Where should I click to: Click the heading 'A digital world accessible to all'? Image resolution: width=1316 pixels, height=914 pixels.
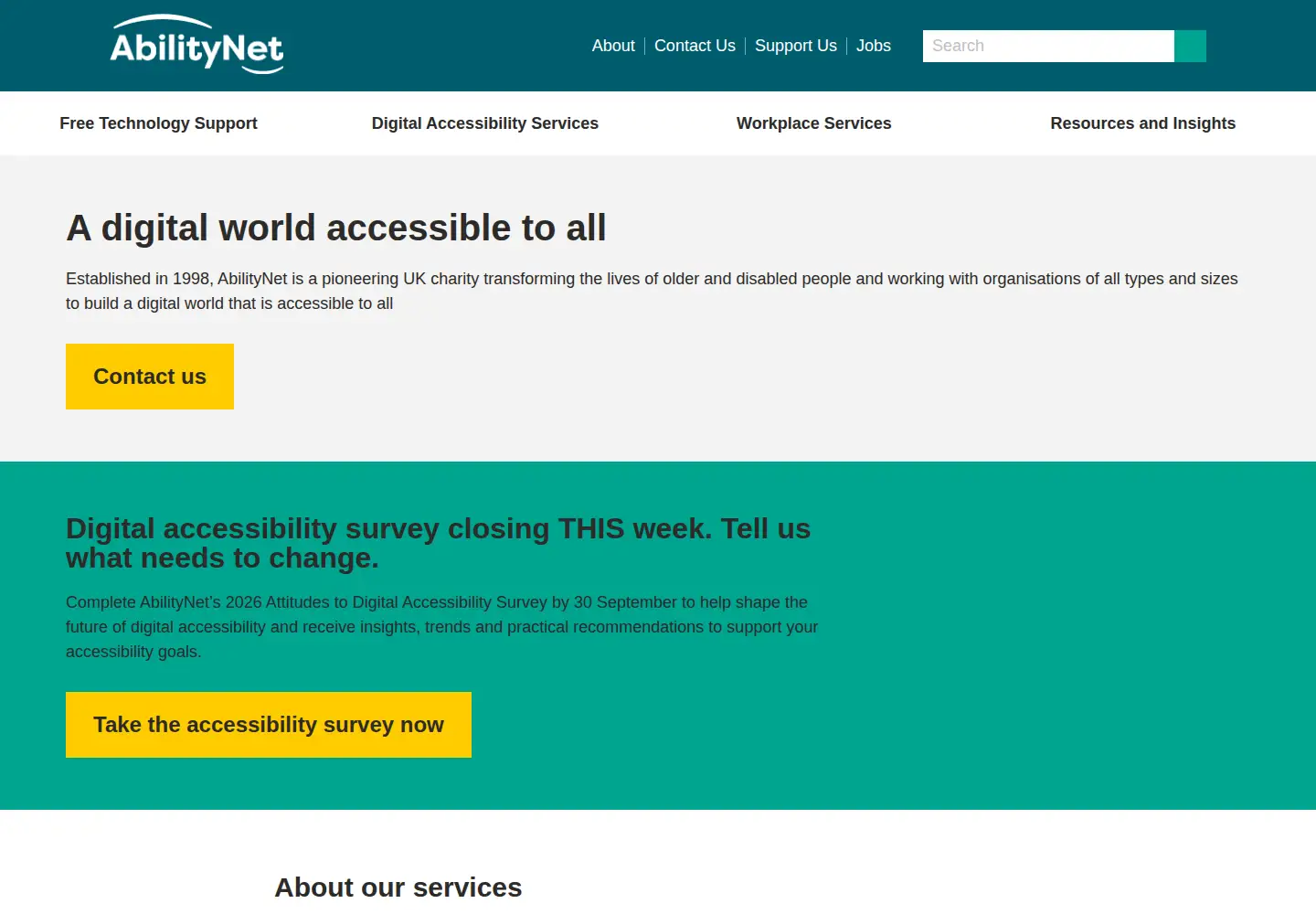(x=336, y=228)
